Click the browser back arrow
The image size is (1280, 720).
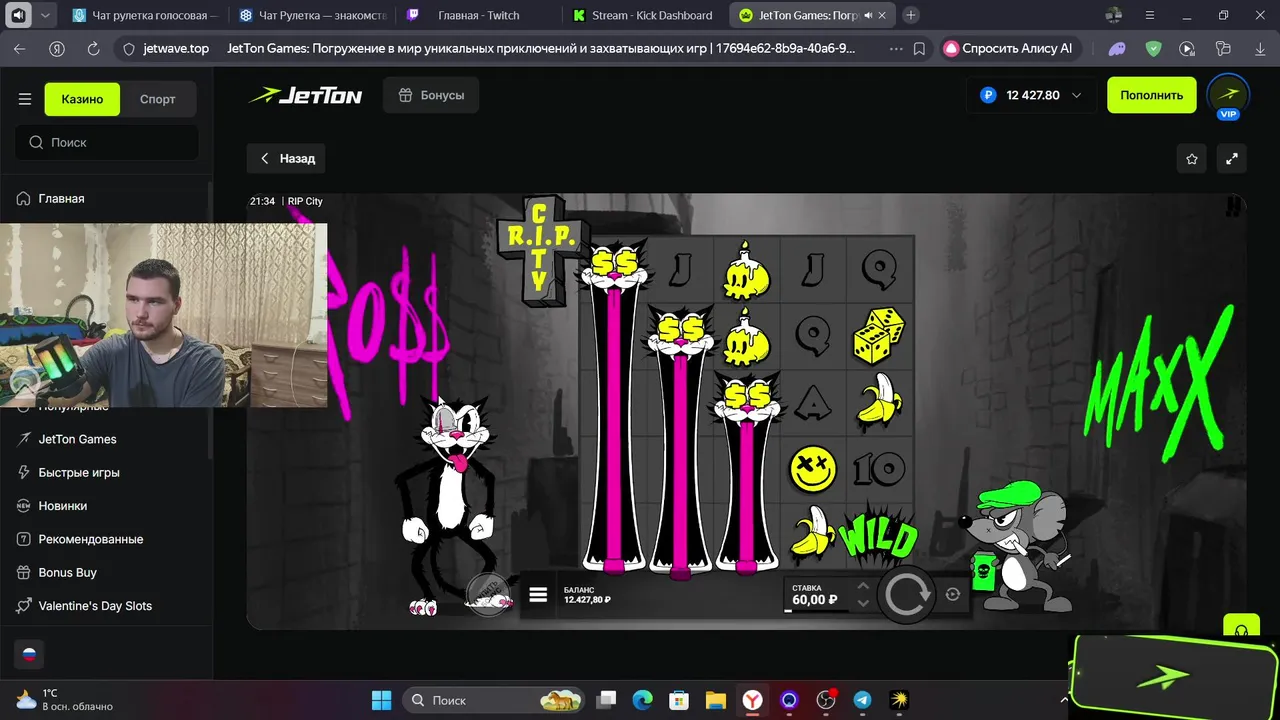click(20, 48)
